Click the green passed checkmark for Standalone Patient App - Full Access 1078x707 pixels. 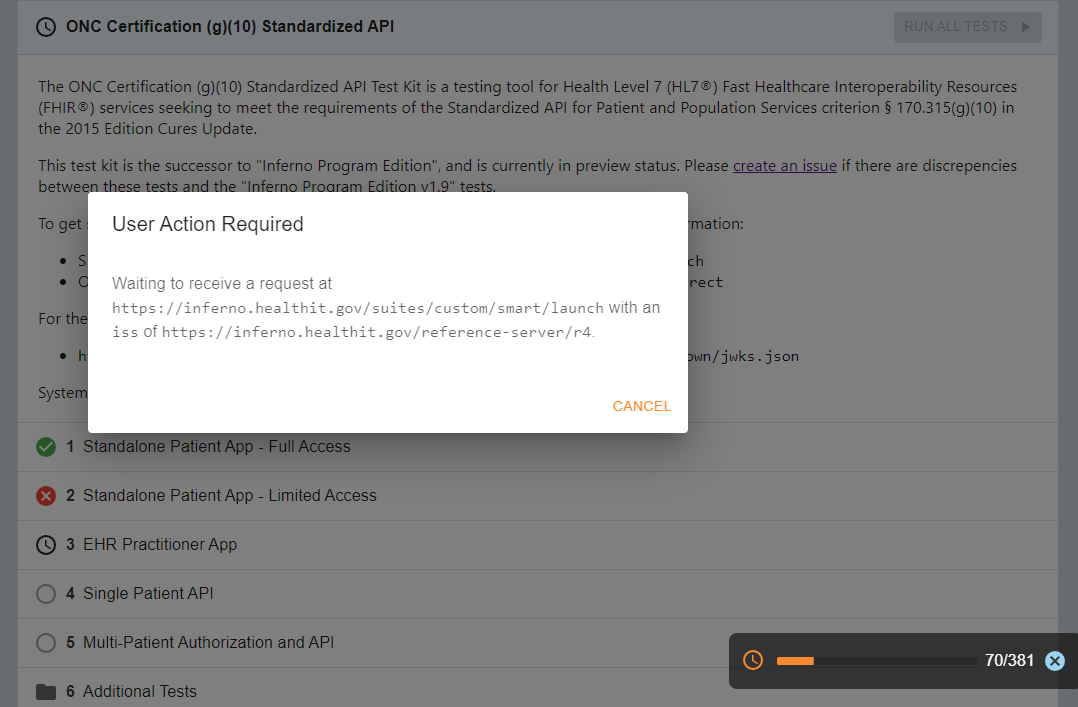[46, 447]
